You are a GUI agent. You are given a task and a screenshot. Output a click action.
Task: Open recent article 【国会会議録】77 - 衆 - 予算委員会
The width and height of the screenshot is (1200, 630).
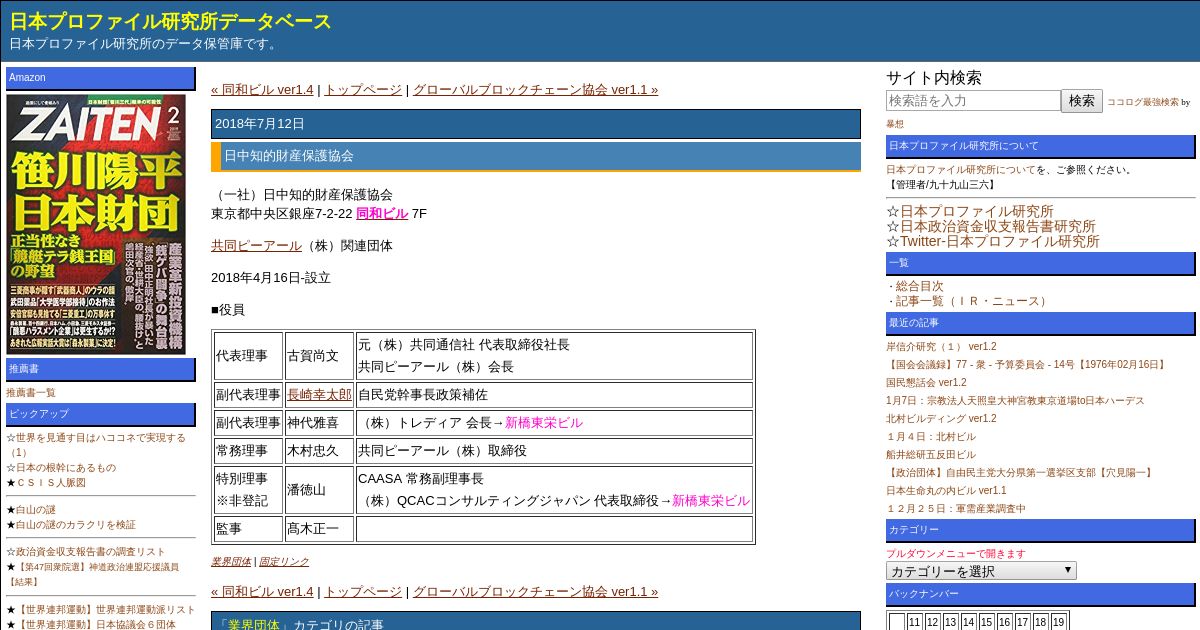1027,365
